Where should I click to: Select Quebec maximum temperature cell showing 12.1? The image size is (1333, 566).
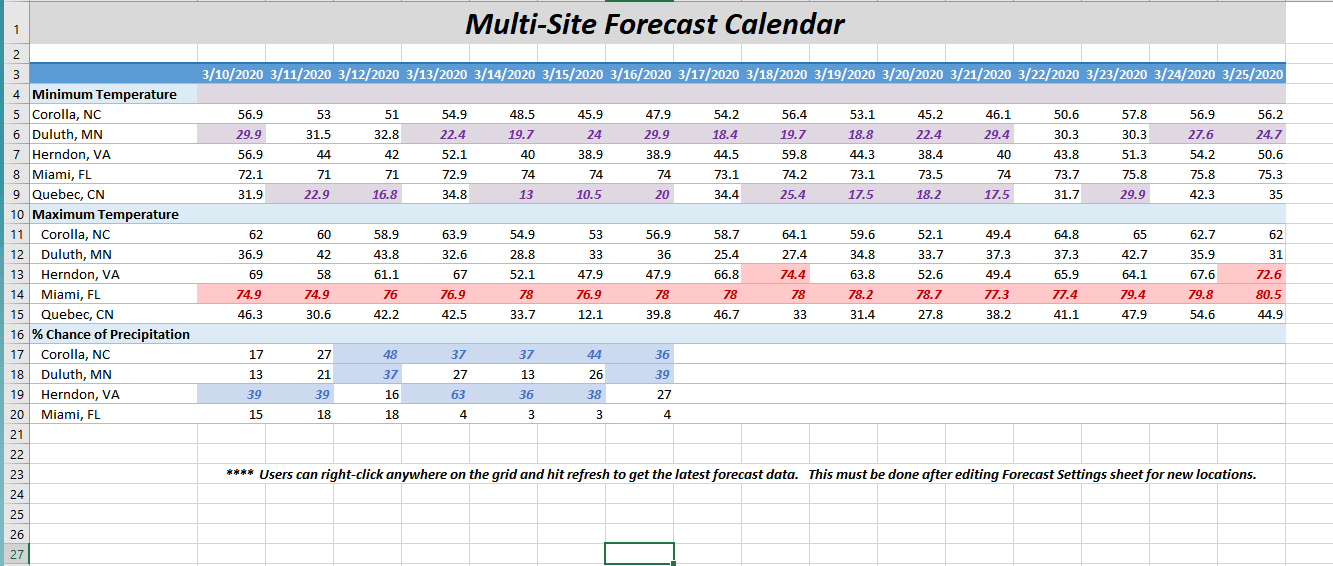588,314
